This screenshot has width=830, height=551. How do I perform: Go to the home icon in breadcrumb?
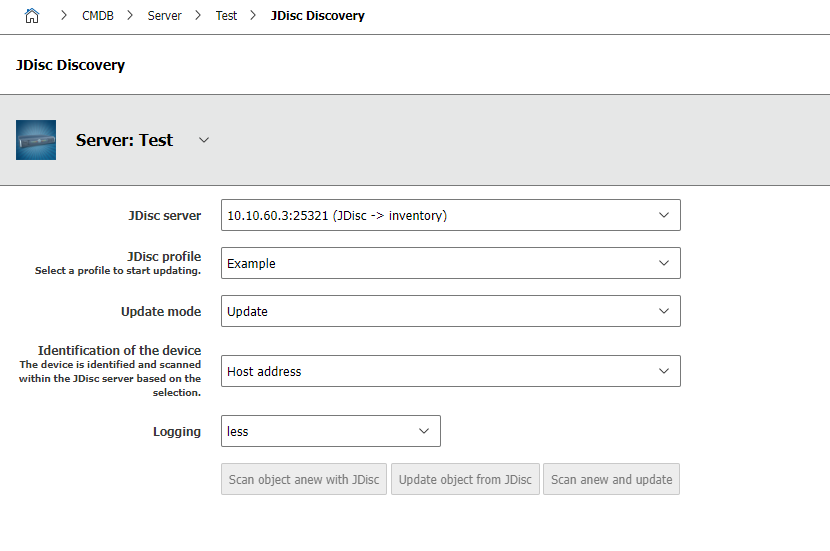(x=32, y=16)
